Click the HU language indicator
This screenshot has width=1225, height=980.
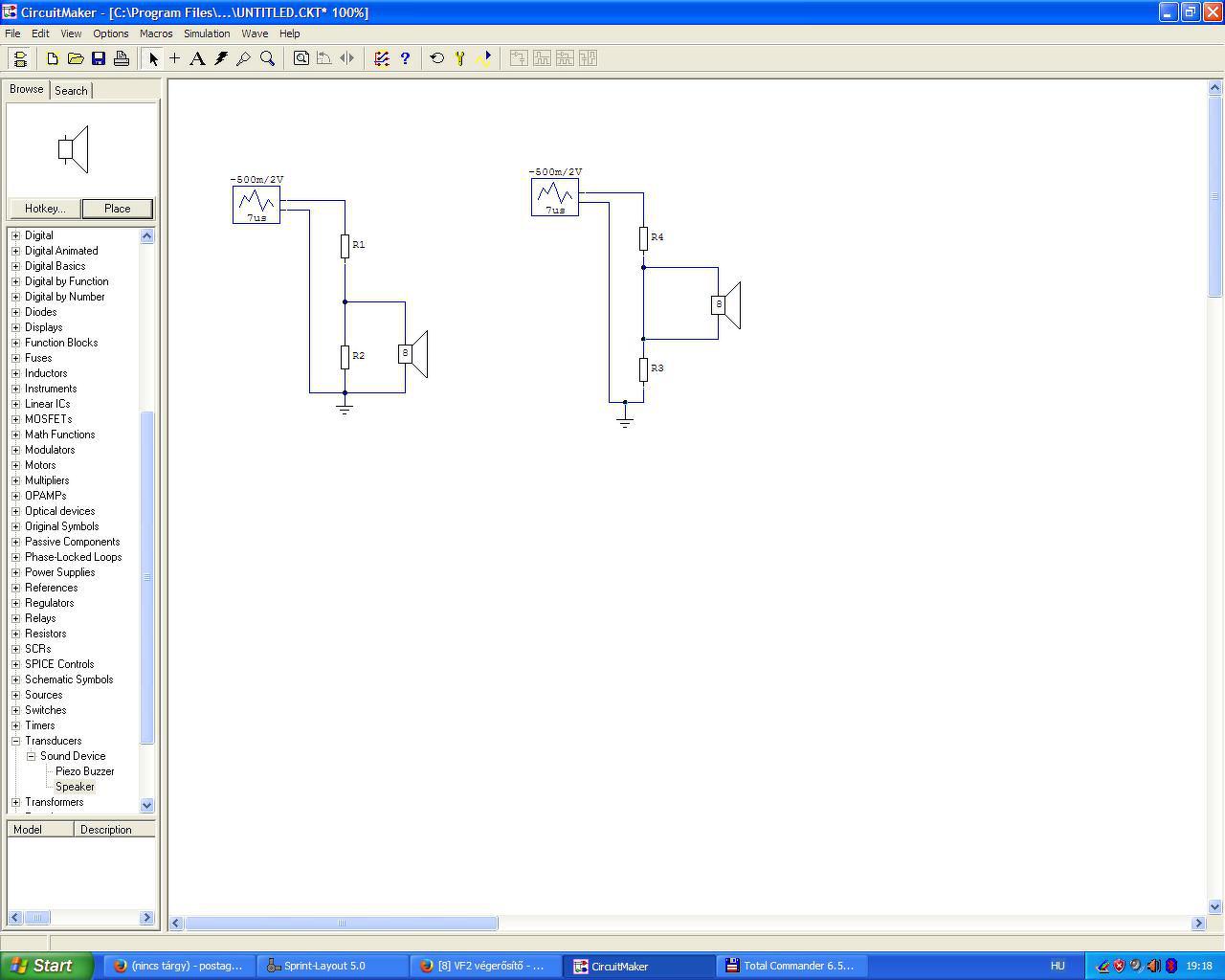1058,966
